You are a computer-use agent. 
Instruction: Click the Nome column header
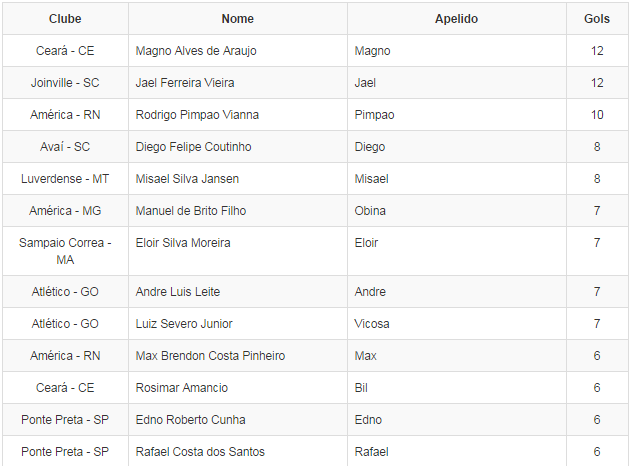pos(237,19)
